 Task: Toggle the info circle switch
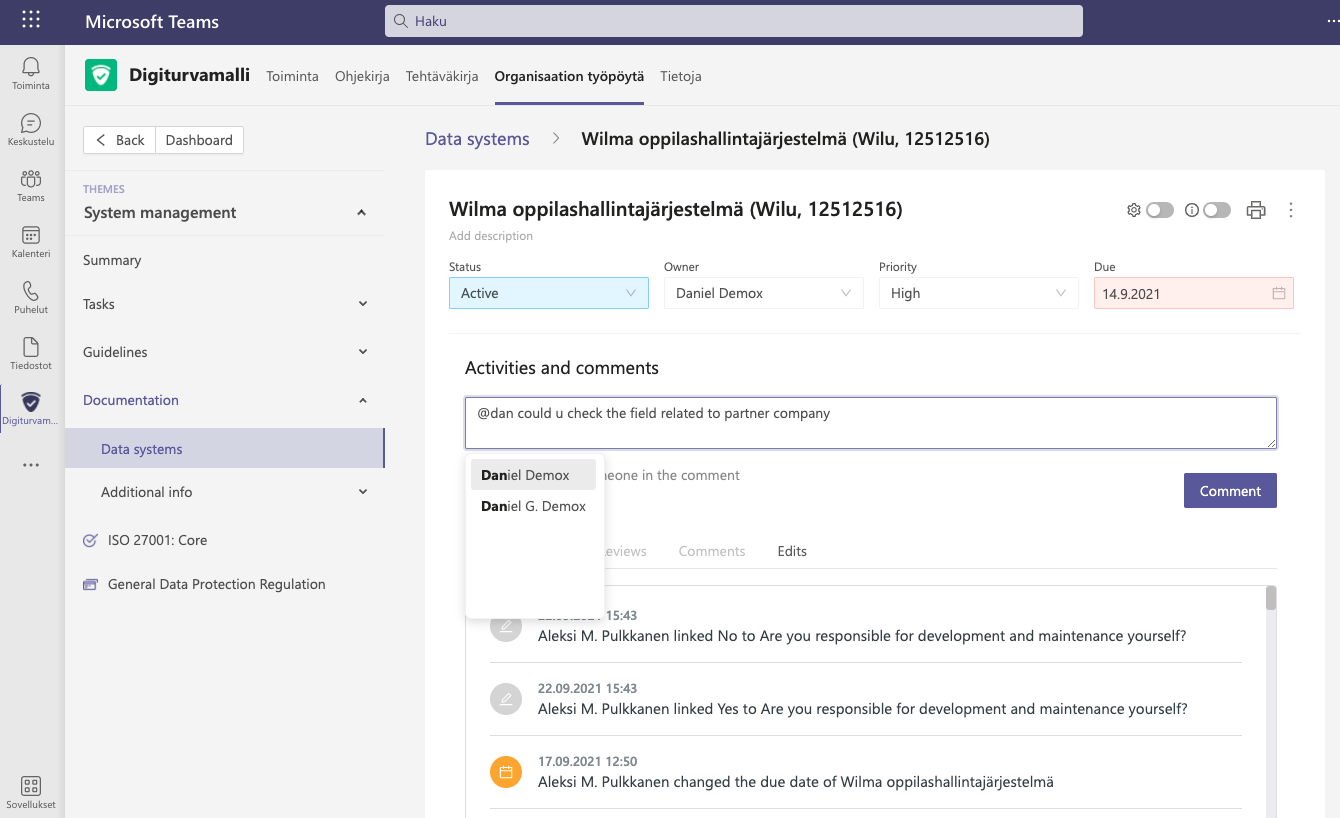[x=1216, y=210]
